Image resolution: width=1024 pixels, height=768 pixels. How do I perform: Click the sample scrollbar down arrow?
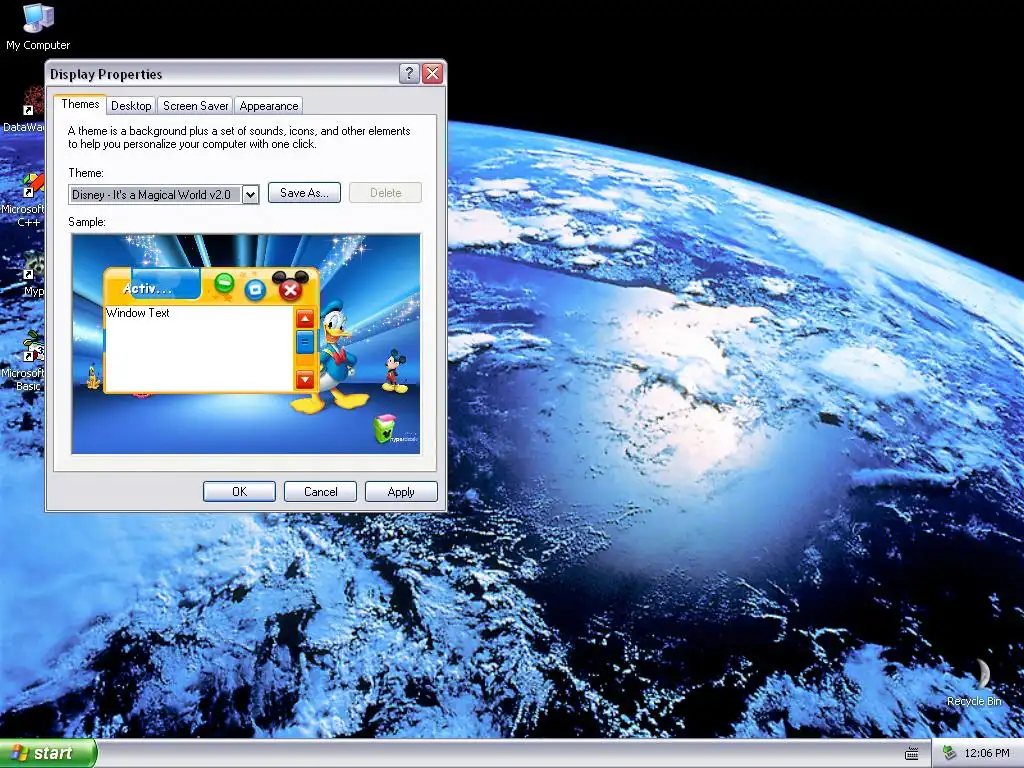[305, 379]
